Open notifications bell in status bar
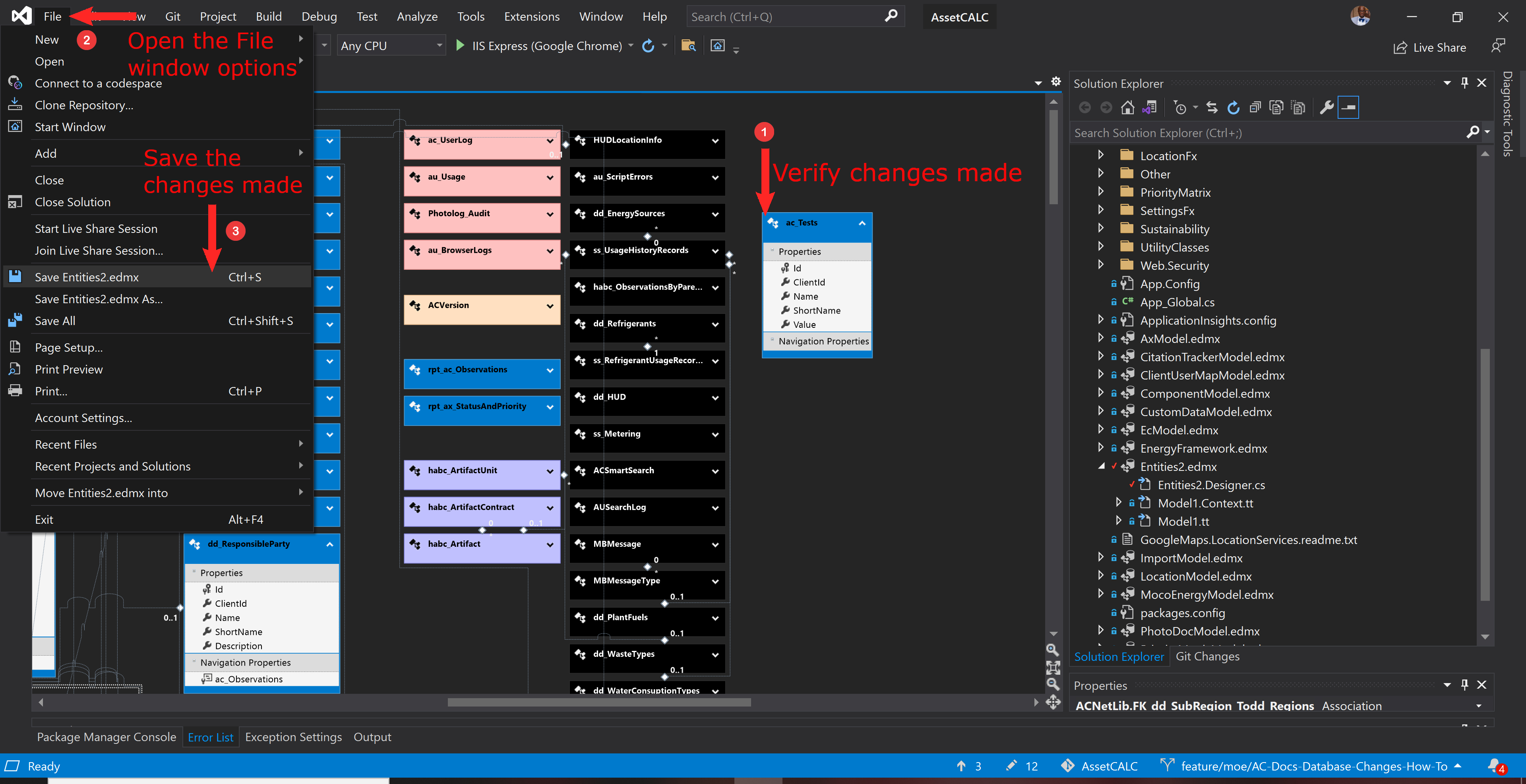This screenshot has height=784, width=1526. click(x=1495, y=766)
